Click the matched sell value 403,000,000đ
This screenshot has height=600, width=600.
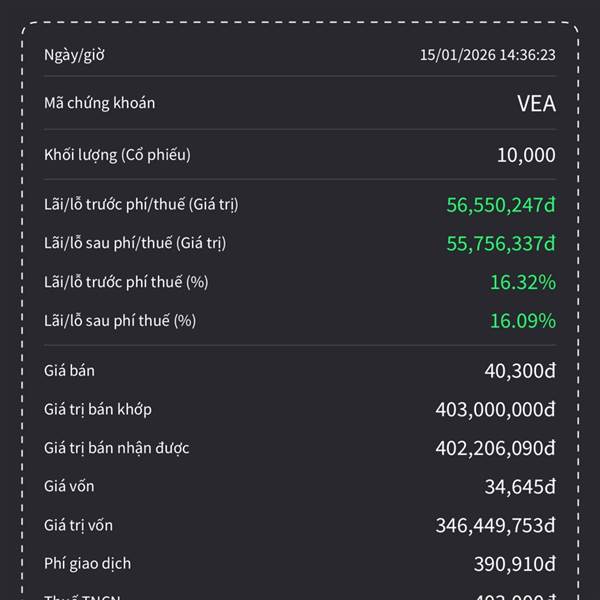click(x=495, y=409)
